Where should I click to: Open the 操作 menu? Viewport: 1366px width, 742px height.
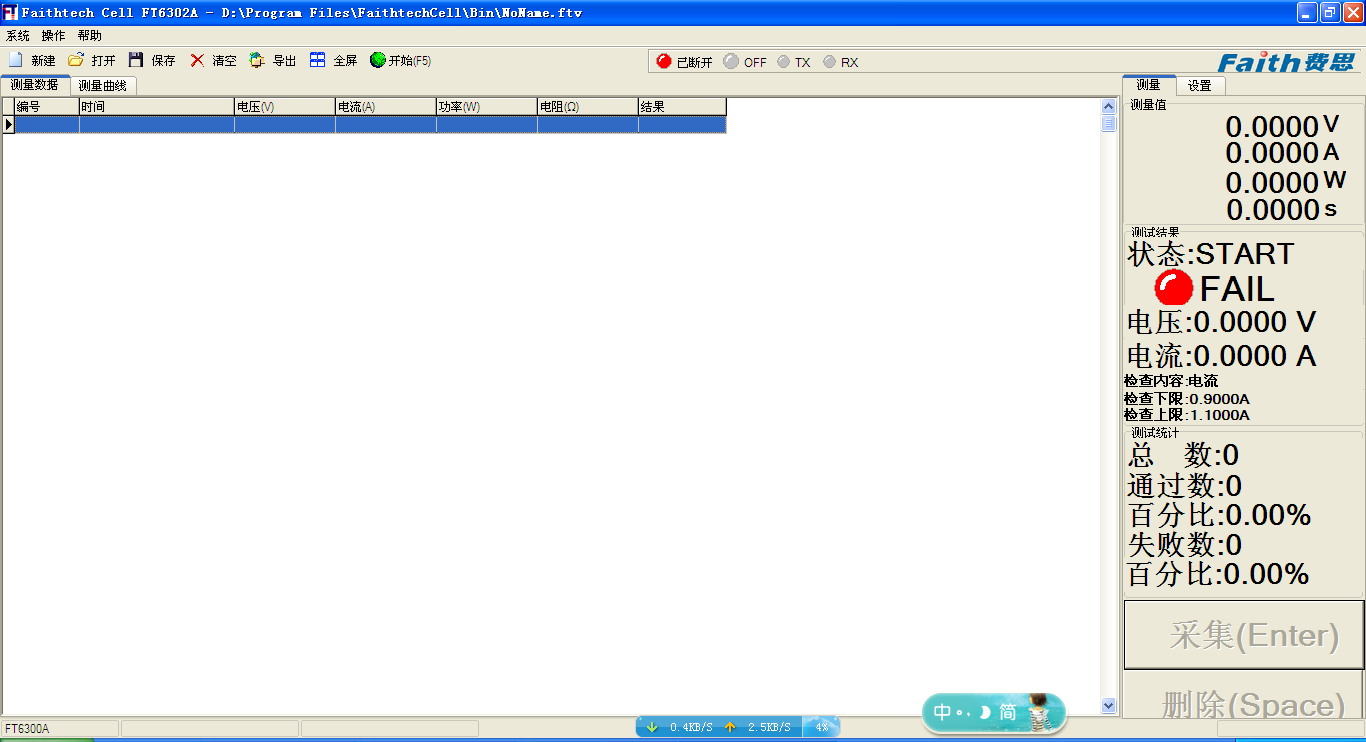pyautogui.click(x=53, y=35)
